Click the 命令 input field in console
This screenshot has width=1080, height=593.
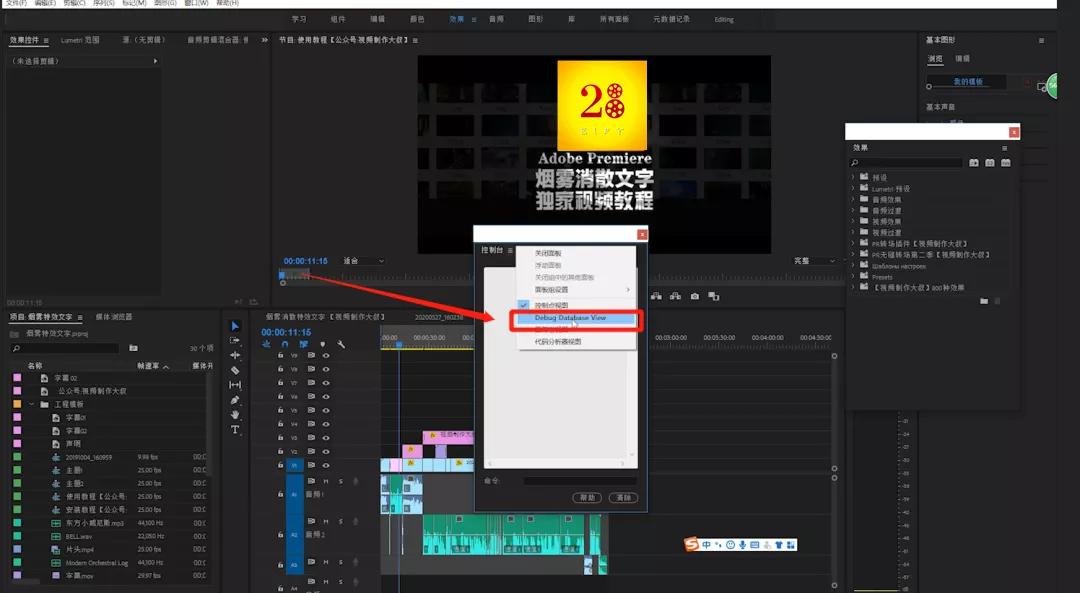(x=580, y=480)
